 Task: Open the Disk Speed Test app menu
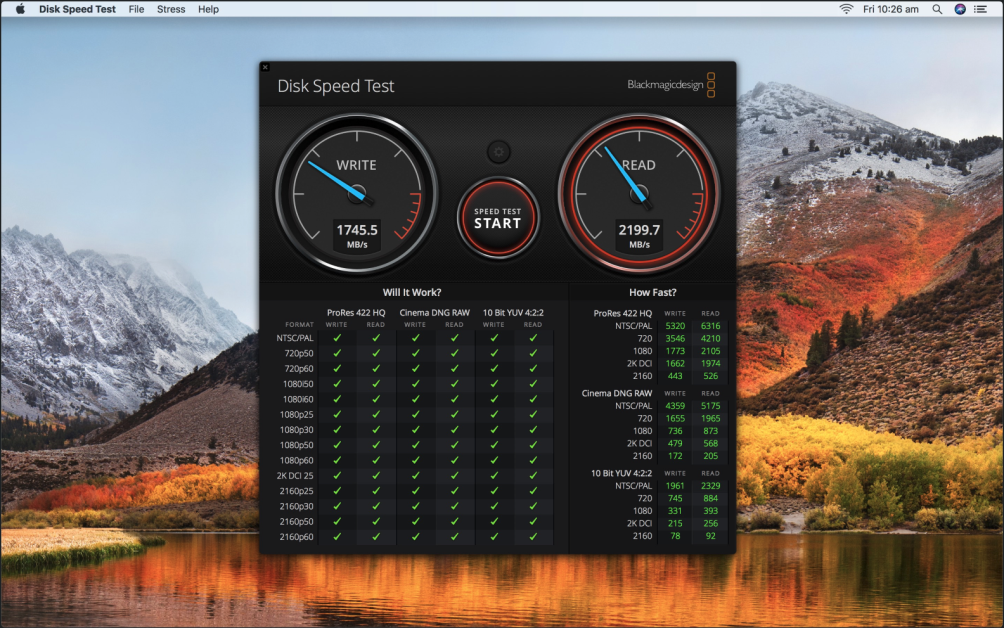tap(77, 9)
